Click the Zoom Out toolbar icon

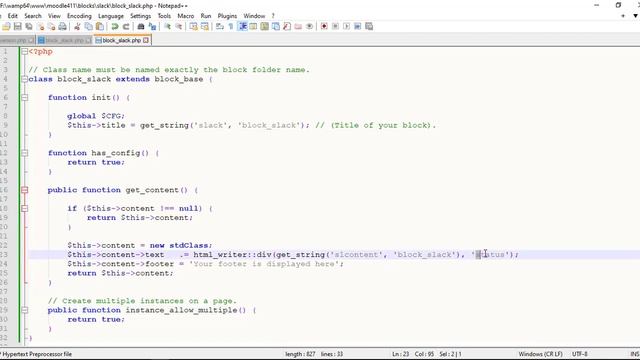tap(179, 27)
